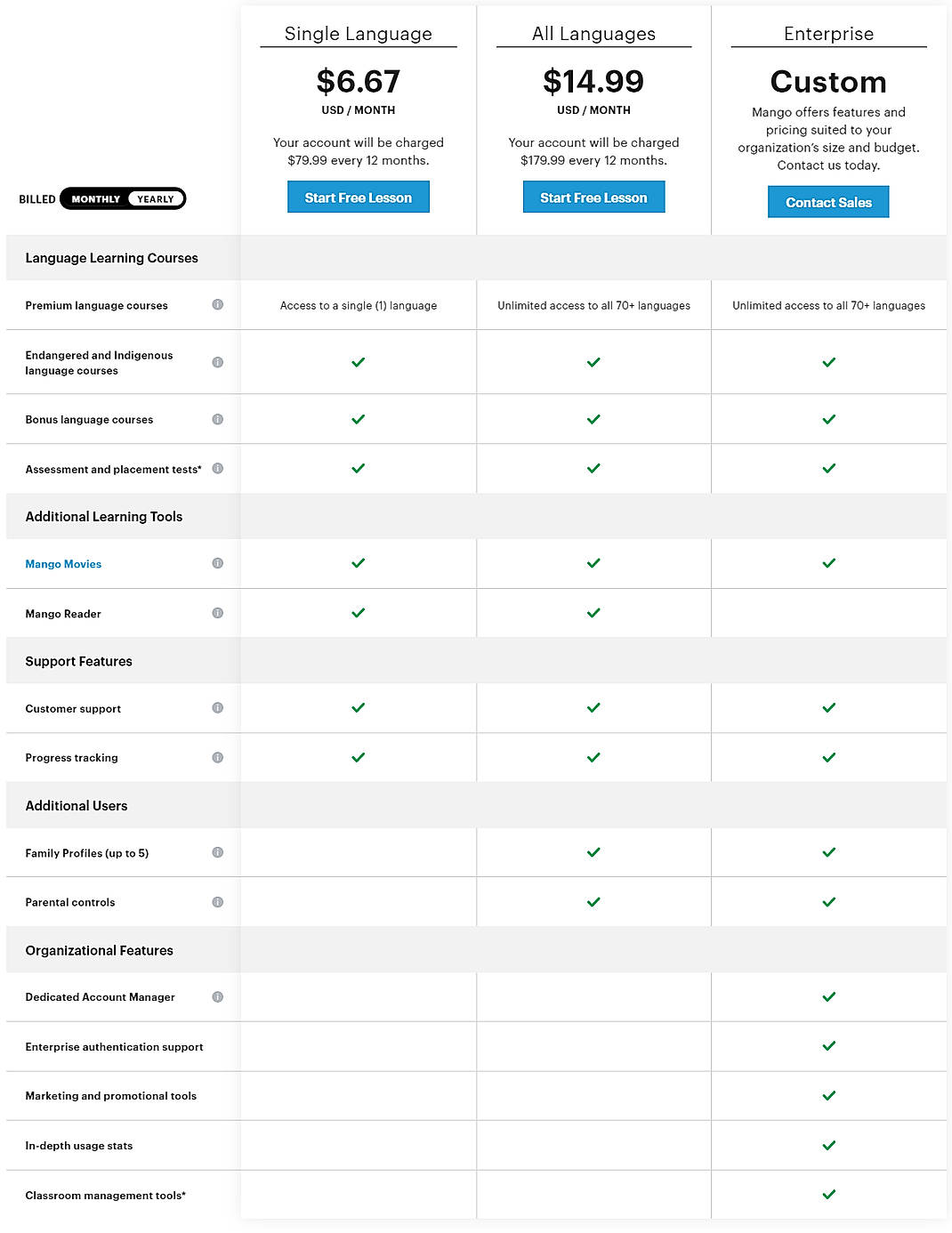Select the Enterprise column heading
This screenshot has height=1233, width=952.
(828, 34)
